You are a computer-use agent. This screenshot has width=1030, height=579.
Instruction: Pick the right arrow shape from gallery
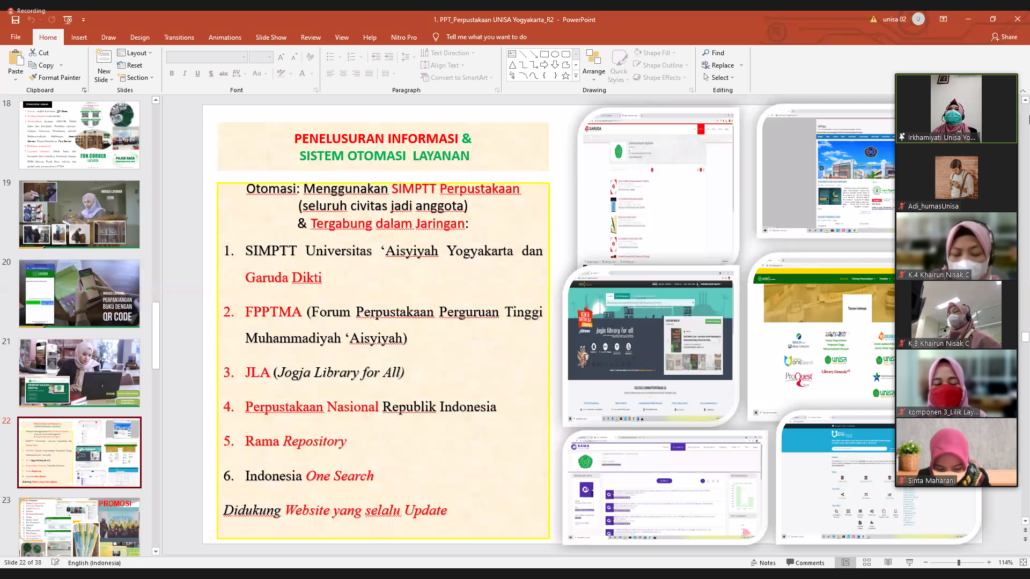[x=545, y=64]
